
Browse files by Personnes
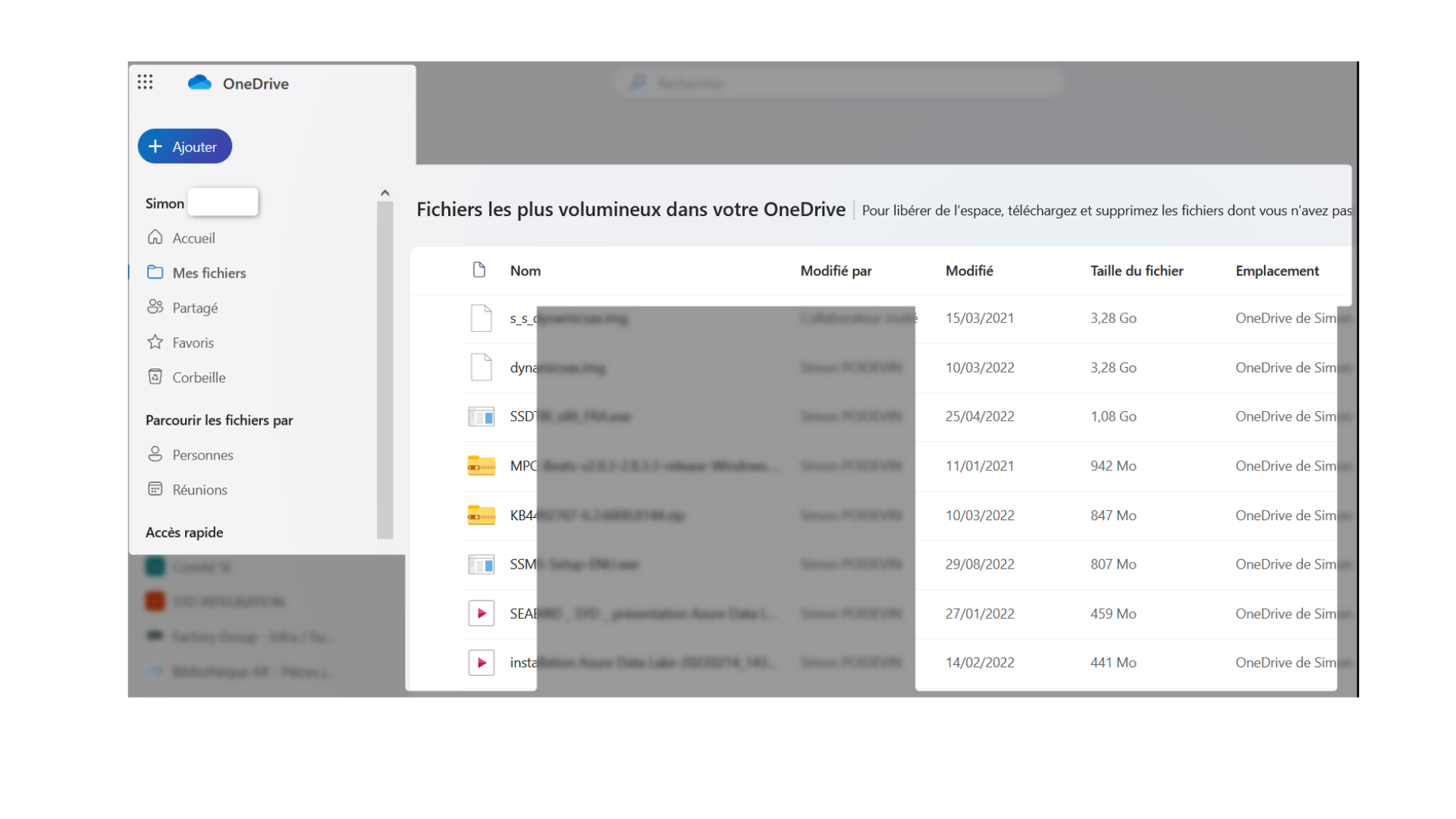tap(202, 454)
